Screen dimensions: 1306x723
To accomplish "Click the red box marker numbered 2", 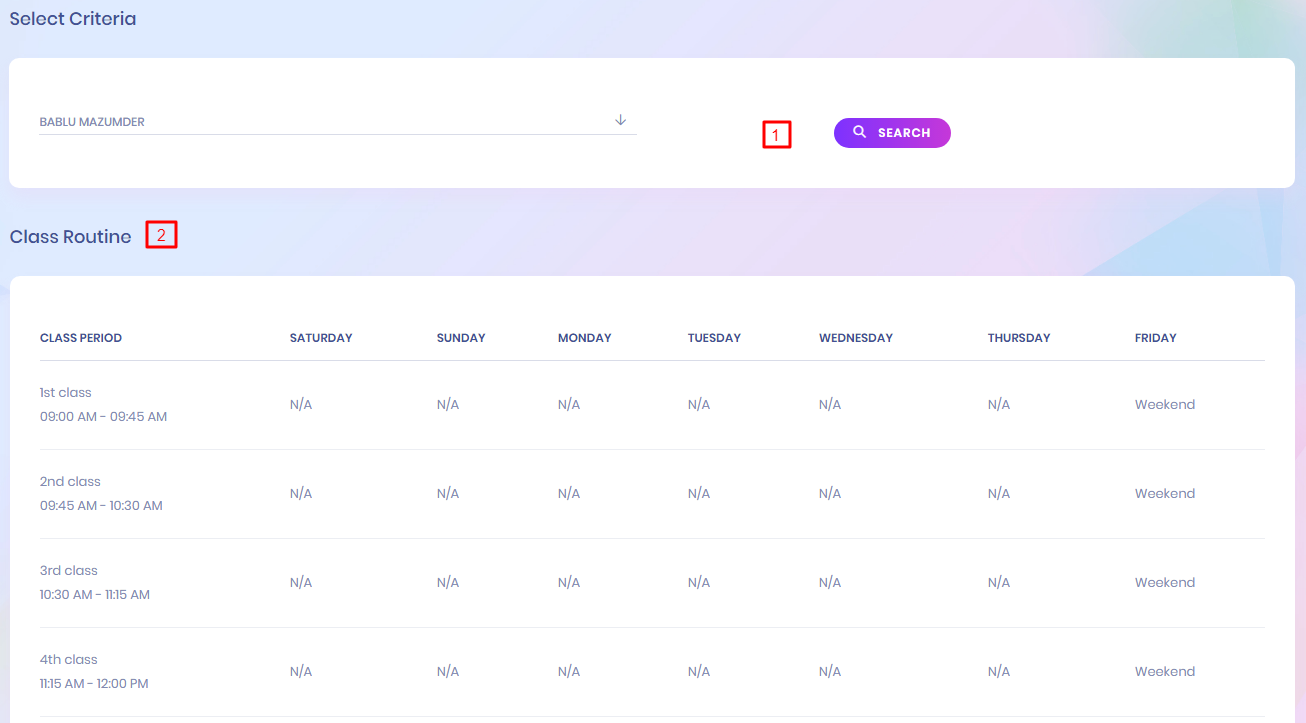I will [x=161, y=235].
